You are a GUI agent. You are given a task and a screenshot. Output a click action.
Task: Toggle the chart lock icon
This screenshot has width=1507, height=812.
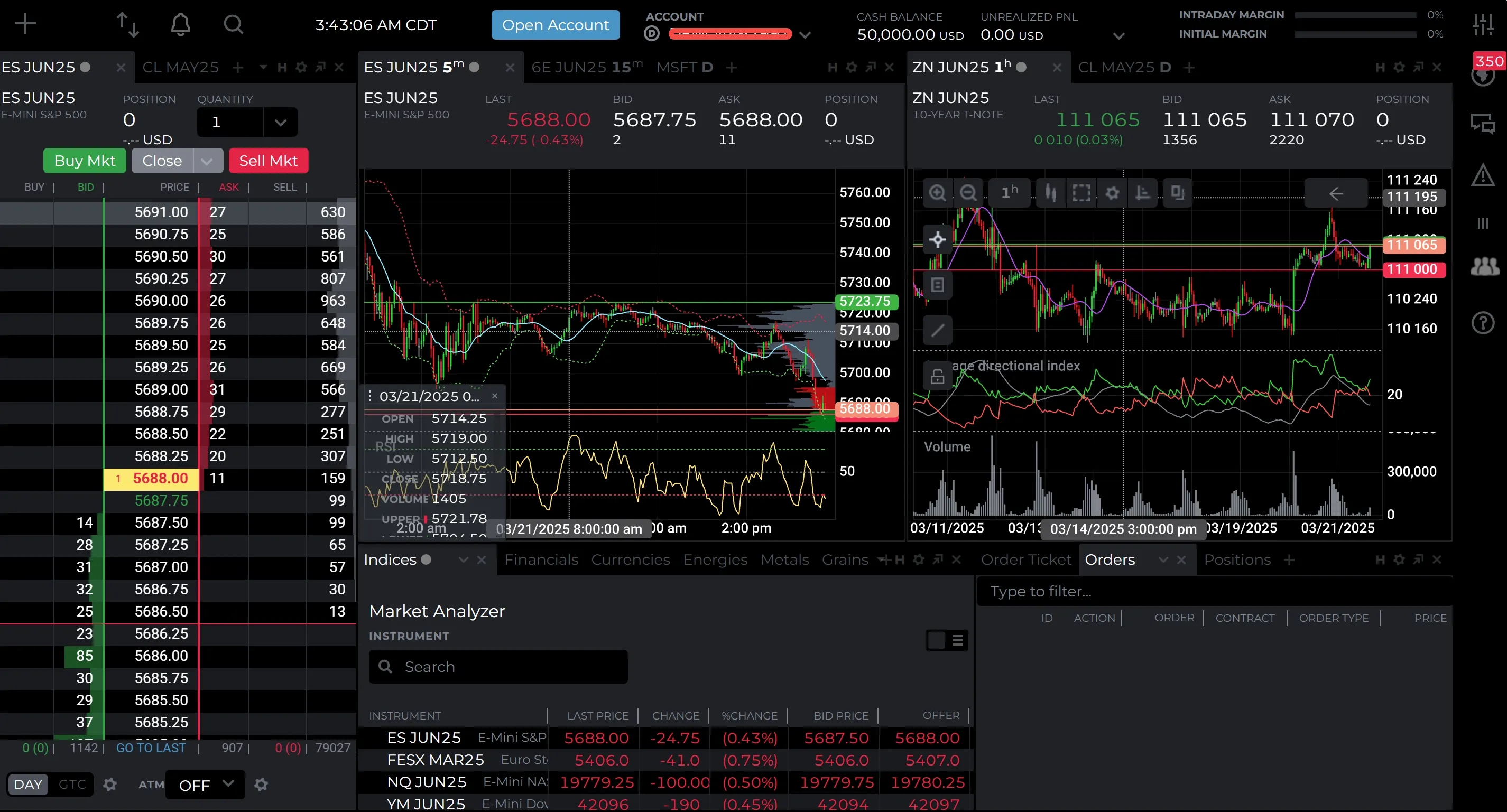(937, 377)
